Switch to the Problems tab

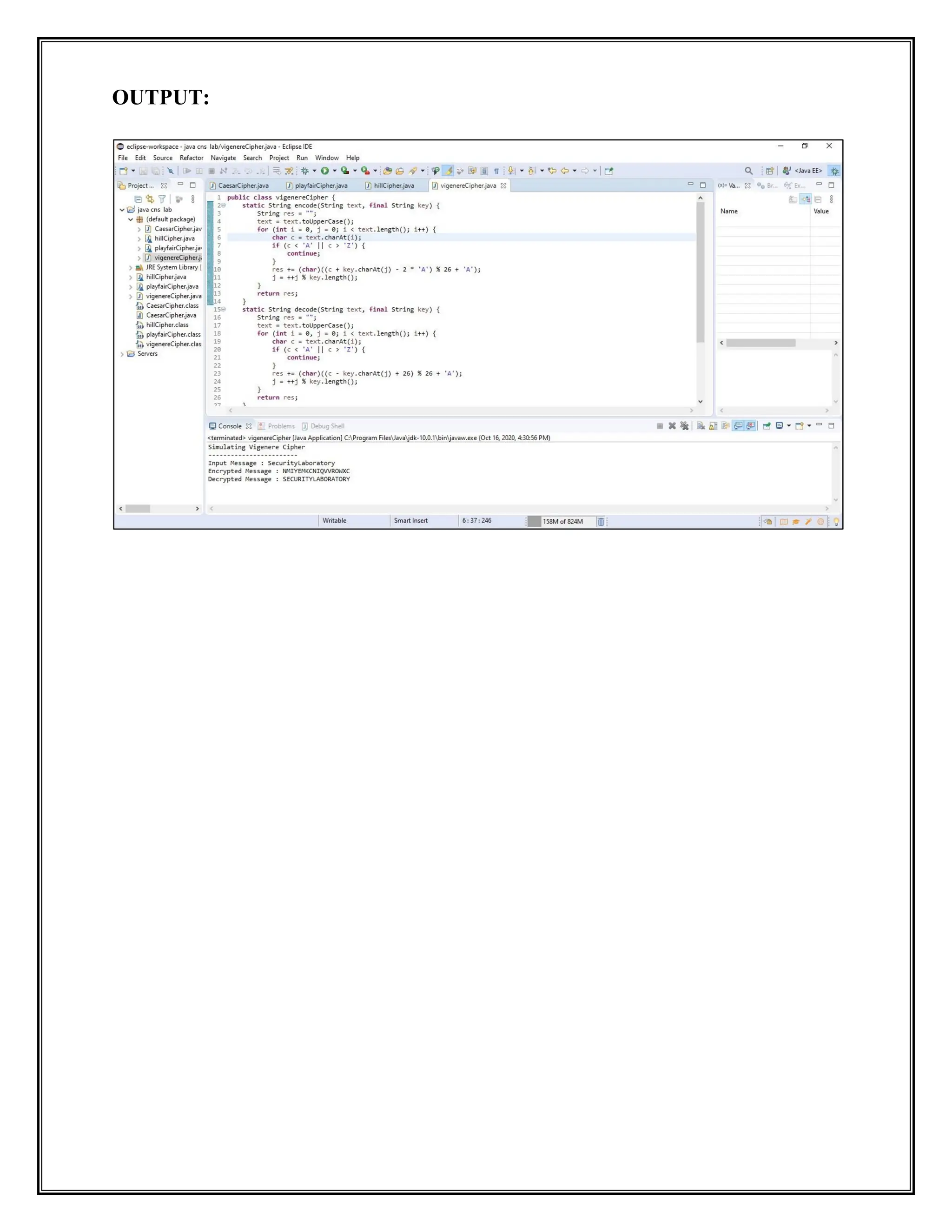click(x=281, y=426)
